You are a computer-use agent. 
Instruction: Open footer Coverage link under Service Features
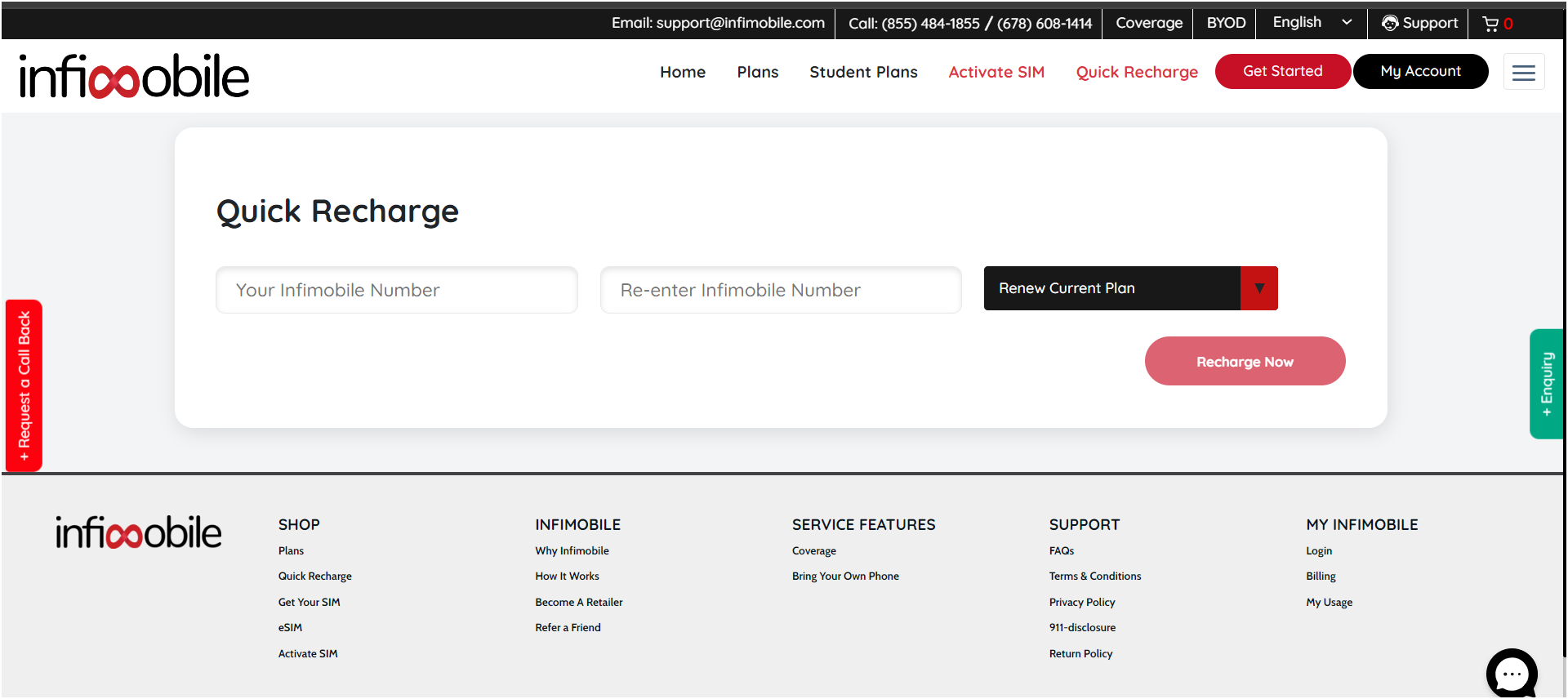(813, 551)
